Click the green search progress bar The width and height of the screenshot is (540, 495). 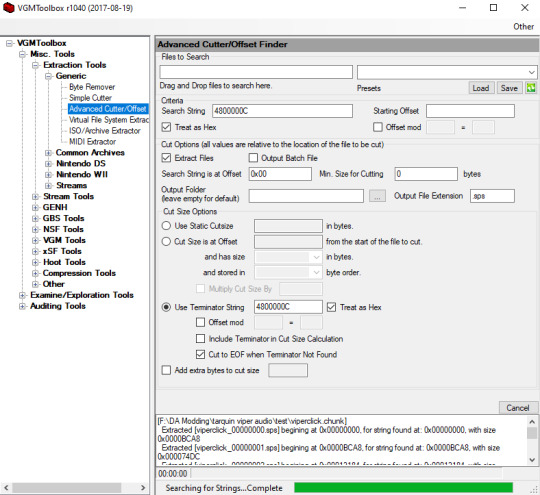(x=403, y=488)
